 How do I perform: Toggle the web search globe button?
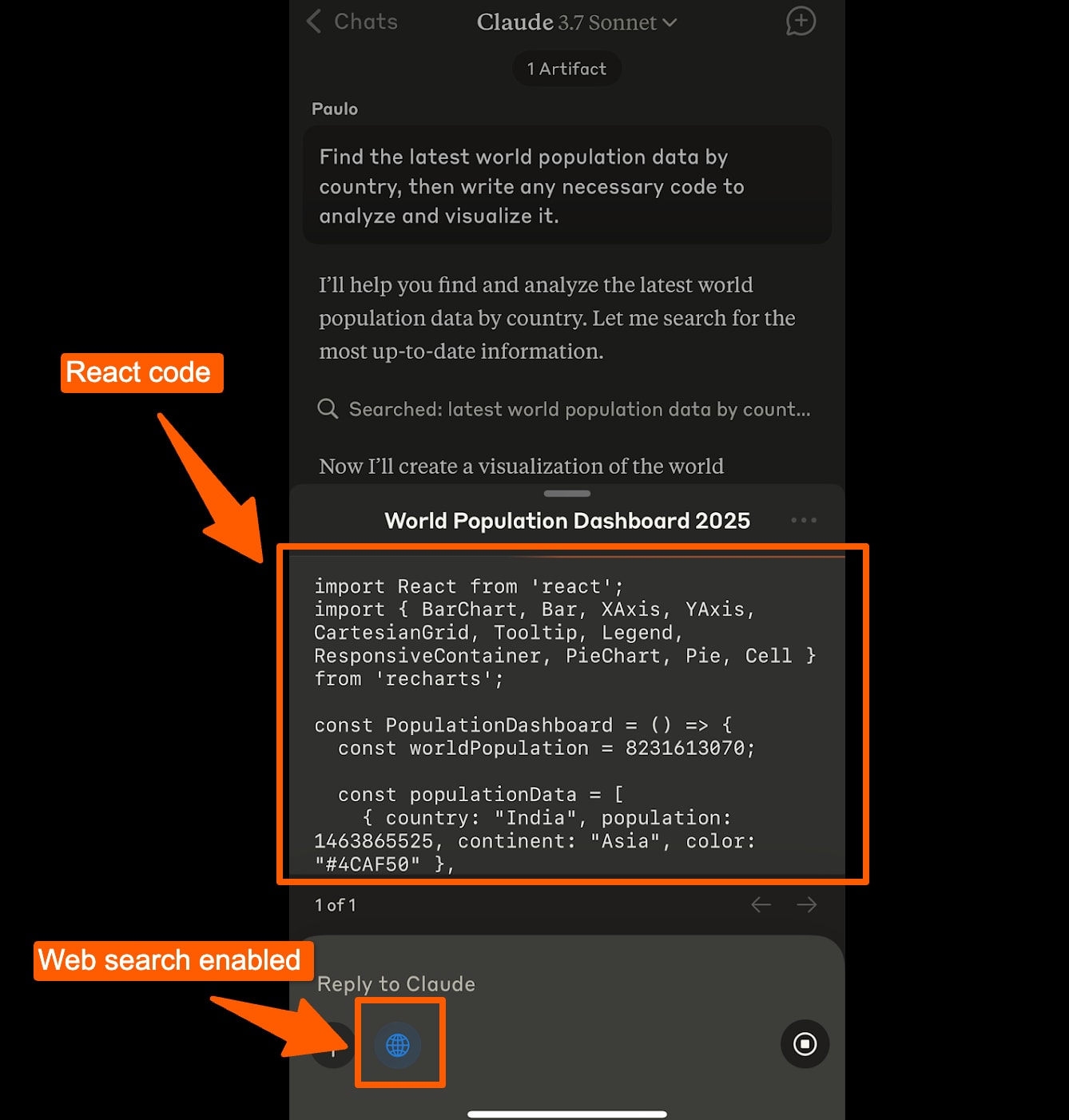(x=398, y=1044)
